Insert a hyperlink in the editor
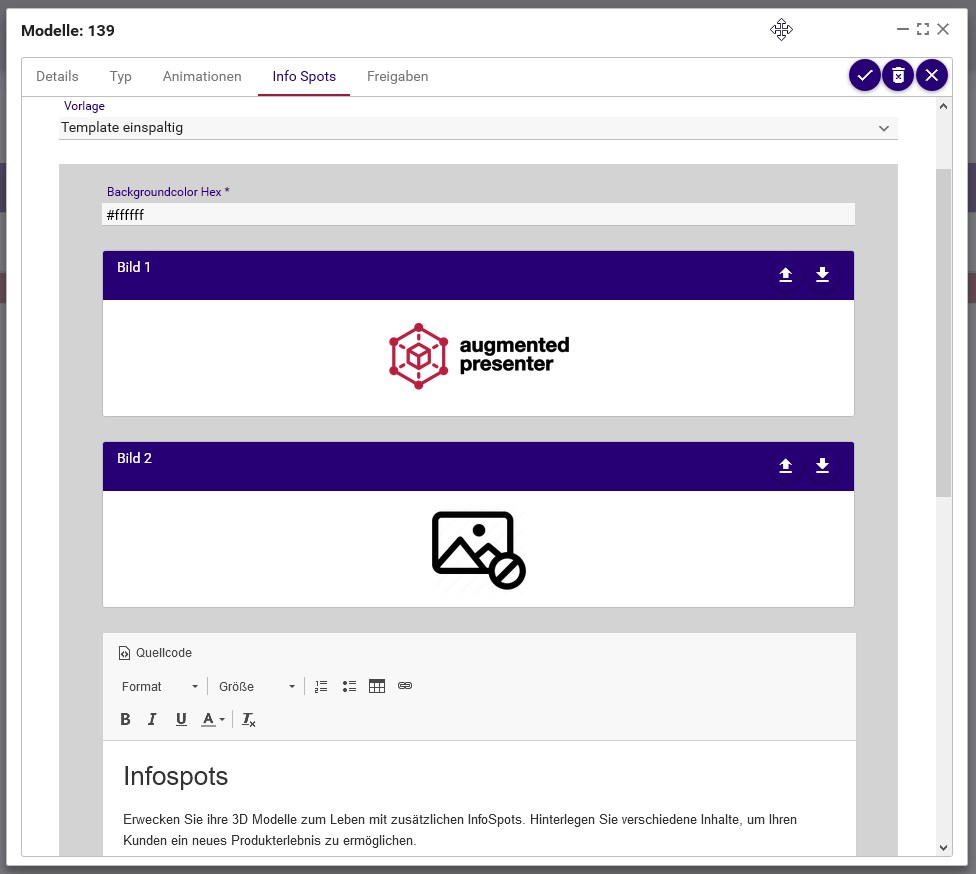 click(405, 686)
